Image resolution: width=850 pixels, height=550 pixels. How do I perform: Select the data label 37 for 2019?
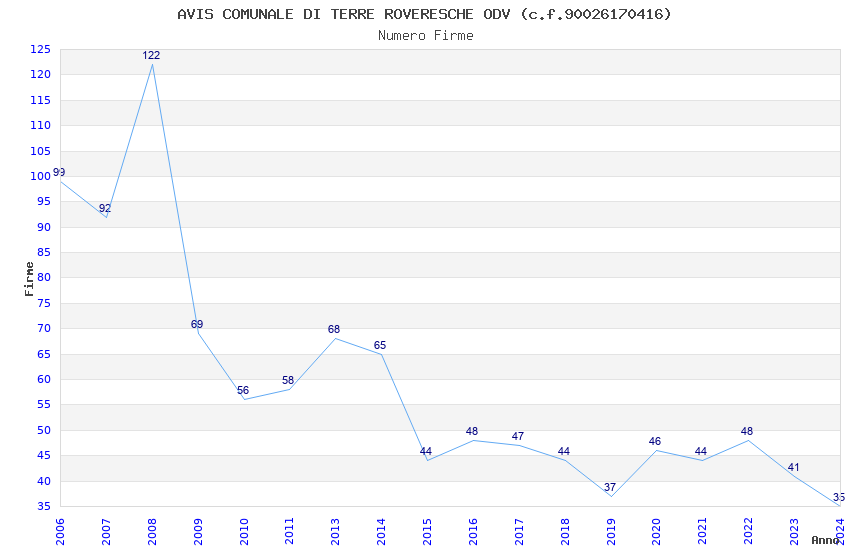610,487
